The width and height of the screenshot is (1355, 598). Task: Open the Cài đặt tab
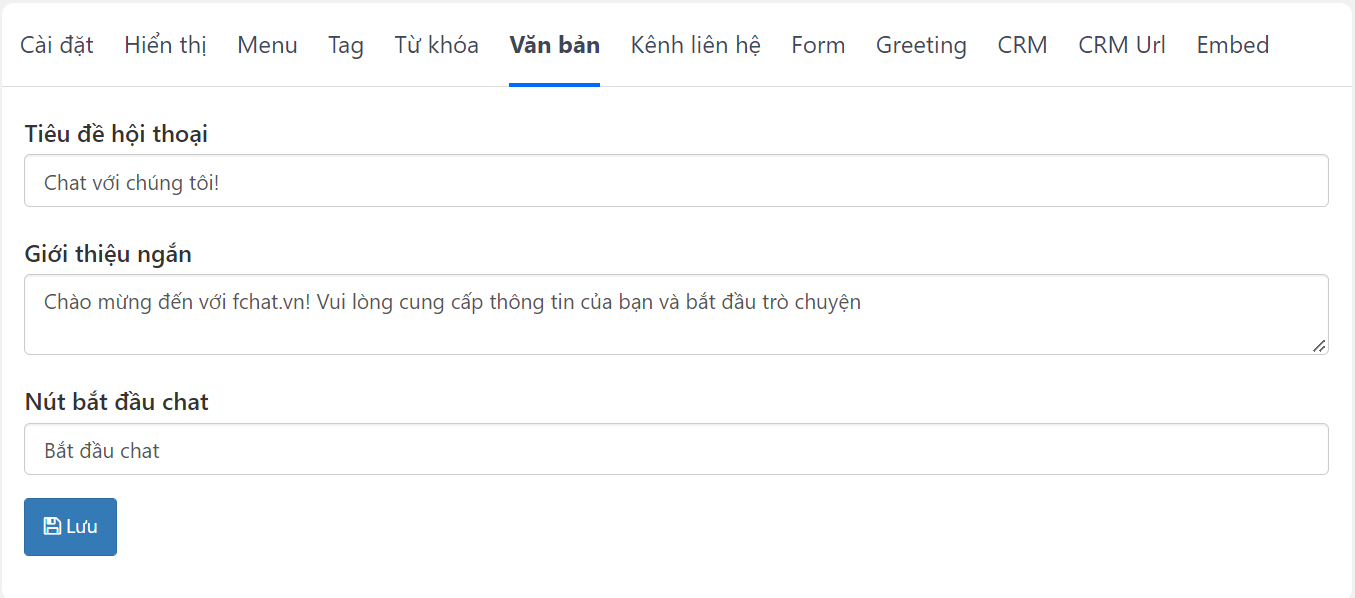point(57,45)
